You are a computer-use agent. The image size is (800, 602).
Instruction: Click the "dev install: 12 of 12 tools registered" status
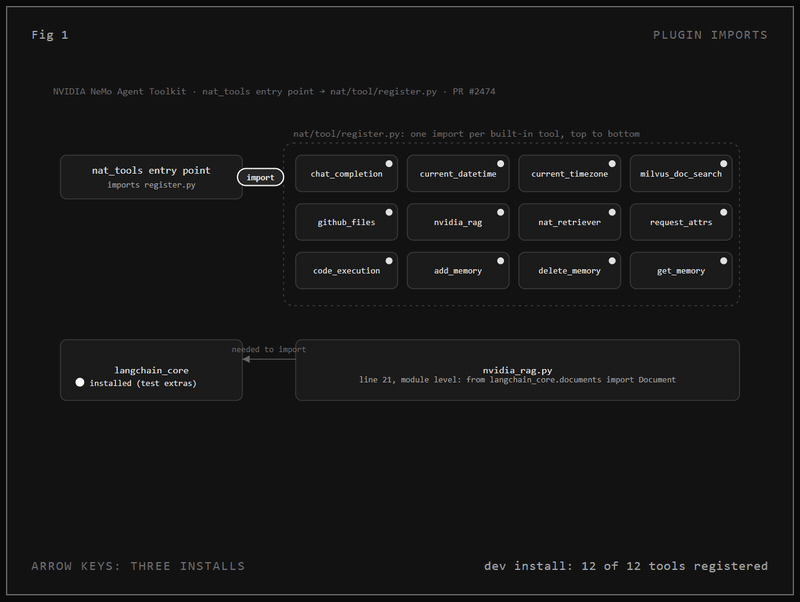point(626,566)
